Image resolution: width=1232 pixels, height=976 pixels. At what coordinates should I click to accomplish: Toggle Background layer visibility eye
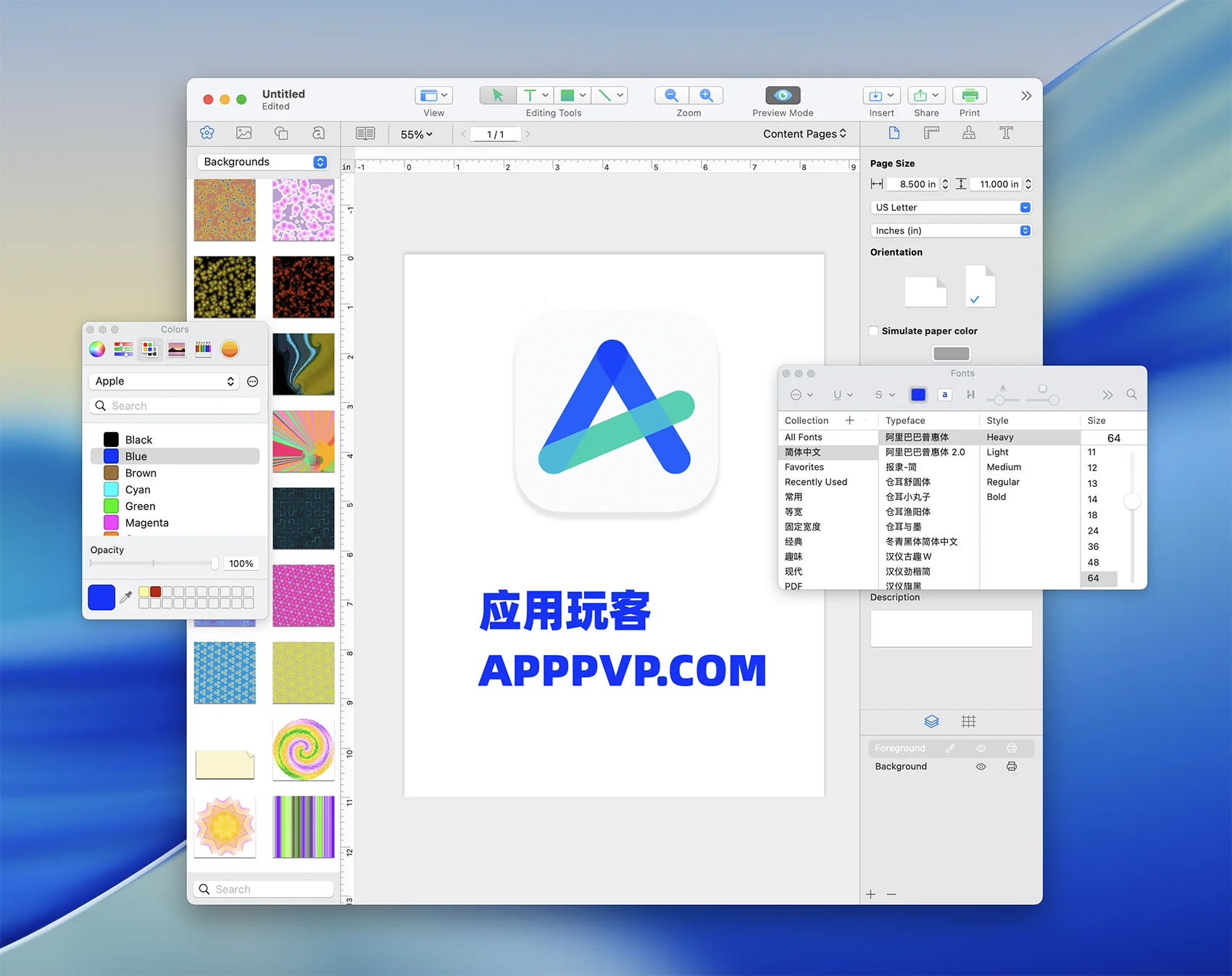click(981, 767)
